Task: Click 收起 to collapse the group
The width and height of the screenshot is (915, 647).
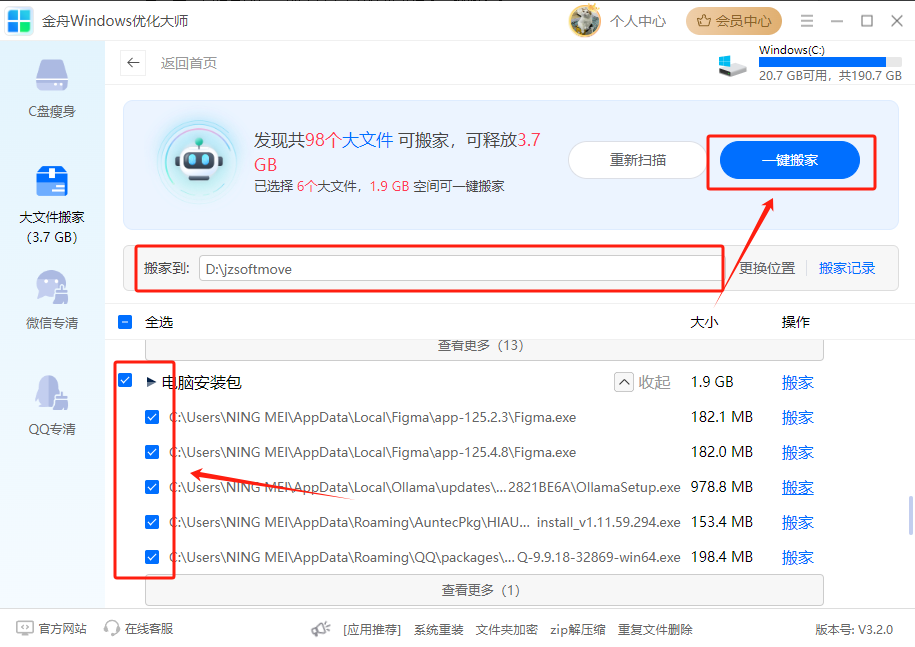Action: click(x=642, y=382)
